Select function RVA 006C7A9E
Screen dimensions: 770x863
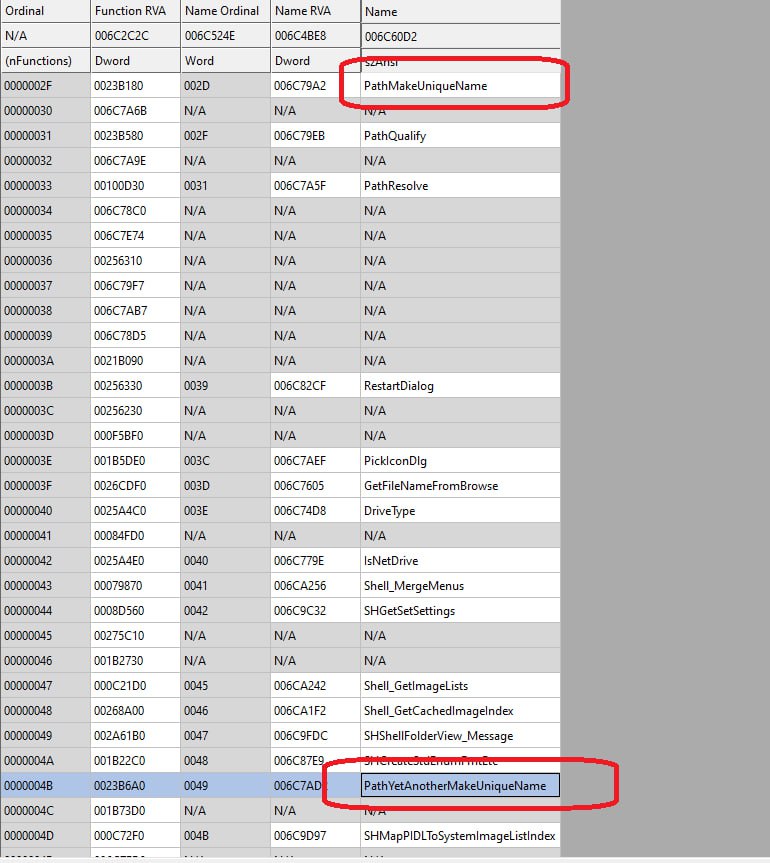[135, 161]
